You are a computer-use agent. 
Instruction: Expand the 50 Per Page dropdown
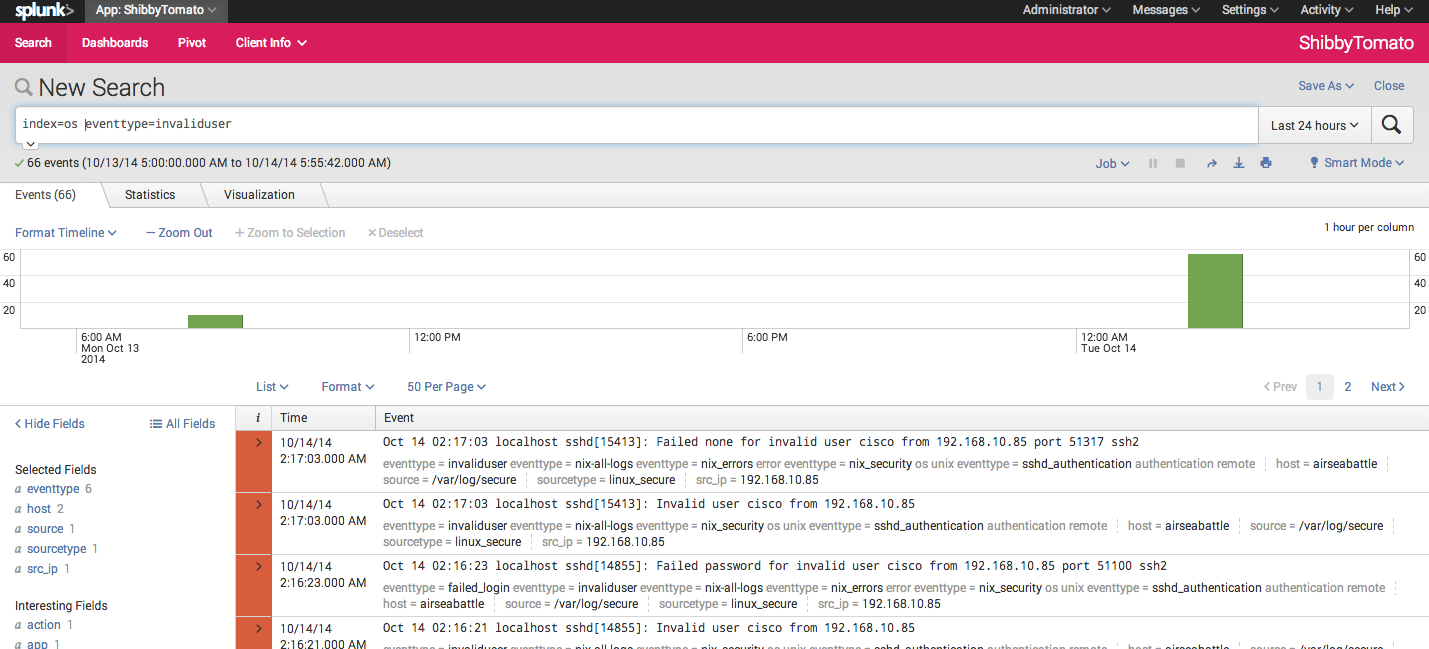coord(446,387)
